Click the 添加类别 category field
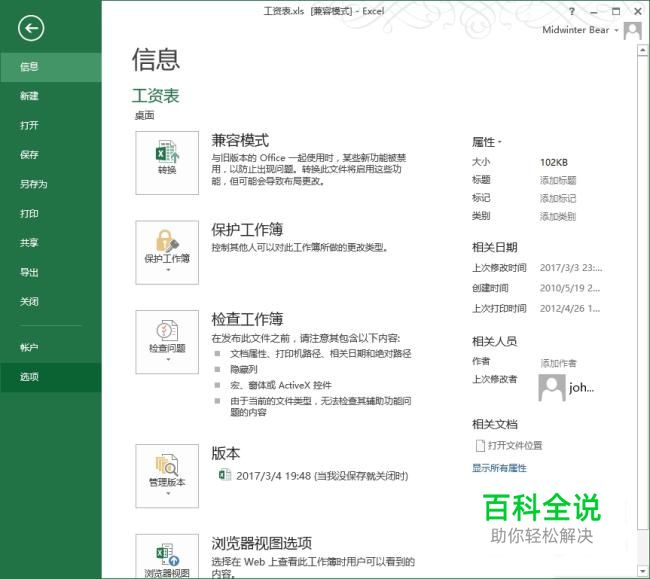The height and width of the screenshot is (579, 650). click(x=558, y=216)
